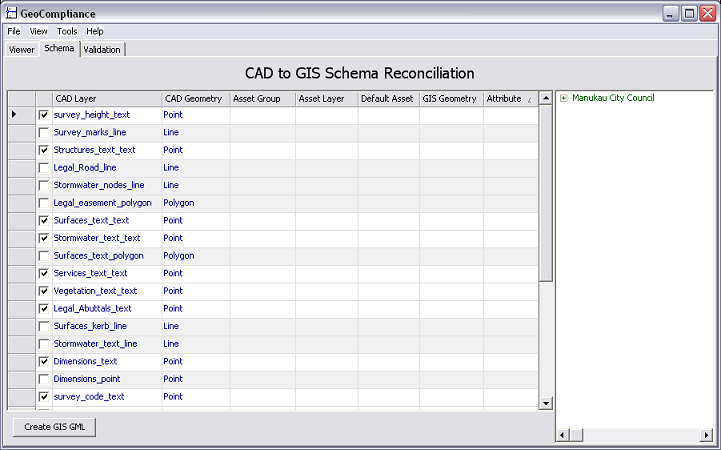
Task: Uncheck the Services_text_text checkbox
Action: coord(44,273)
